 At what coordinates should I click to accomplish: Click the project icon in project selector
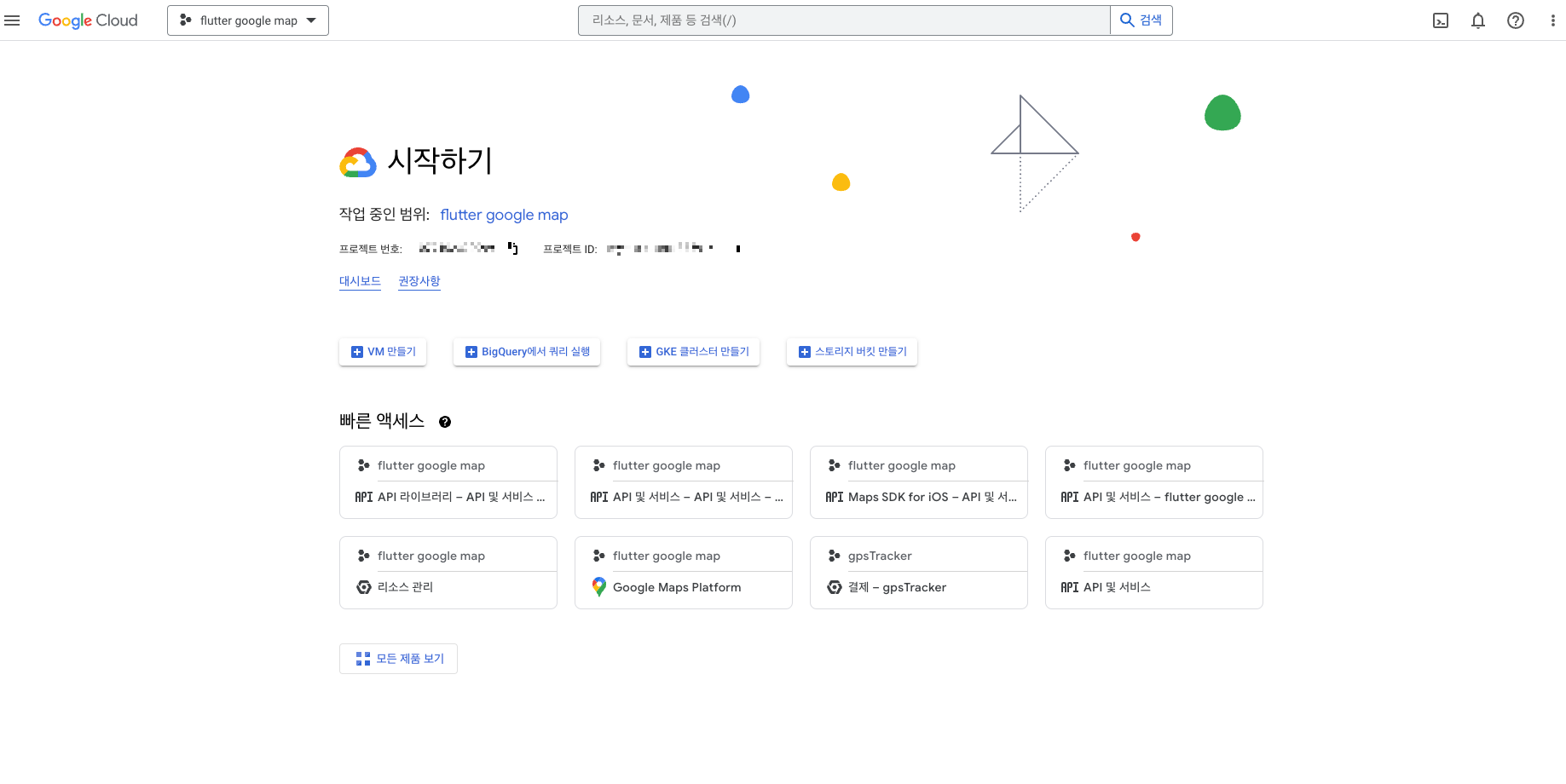tap(185, 20)
